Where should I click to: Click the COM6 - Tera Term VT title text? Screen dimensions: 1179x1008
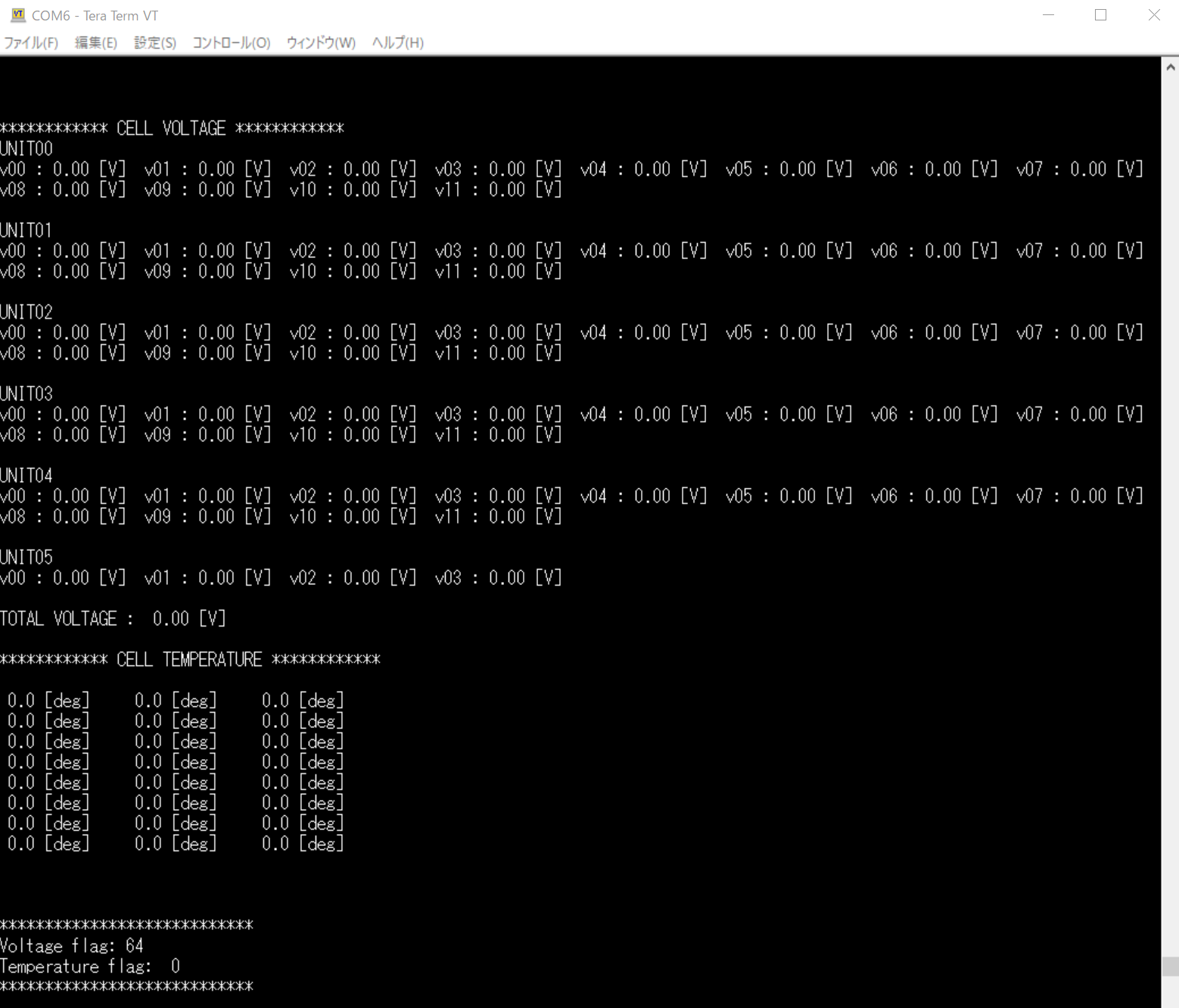click(x=95, y=15)
